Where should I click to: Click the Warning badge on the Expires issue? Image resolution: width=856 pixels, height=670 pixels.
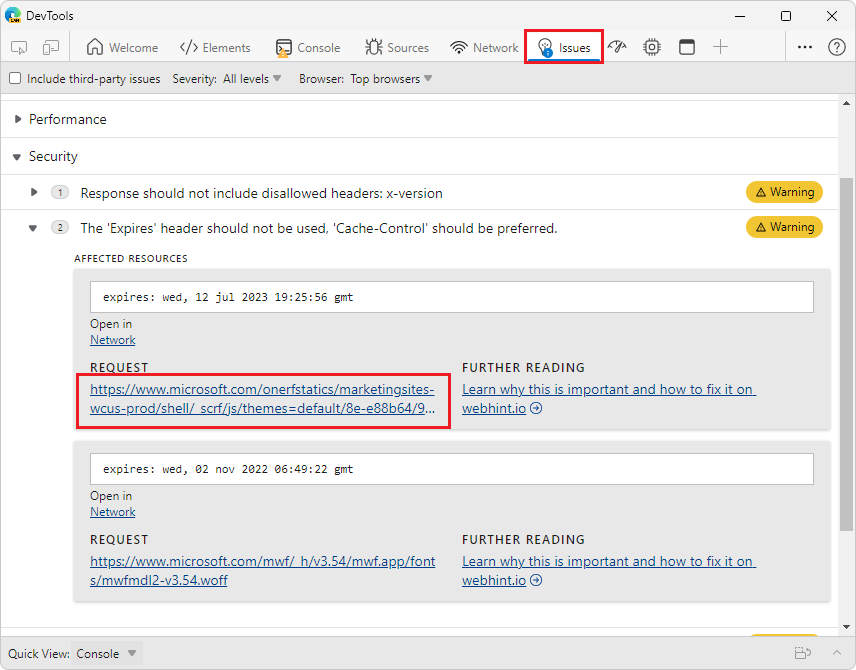click(784, 227)
